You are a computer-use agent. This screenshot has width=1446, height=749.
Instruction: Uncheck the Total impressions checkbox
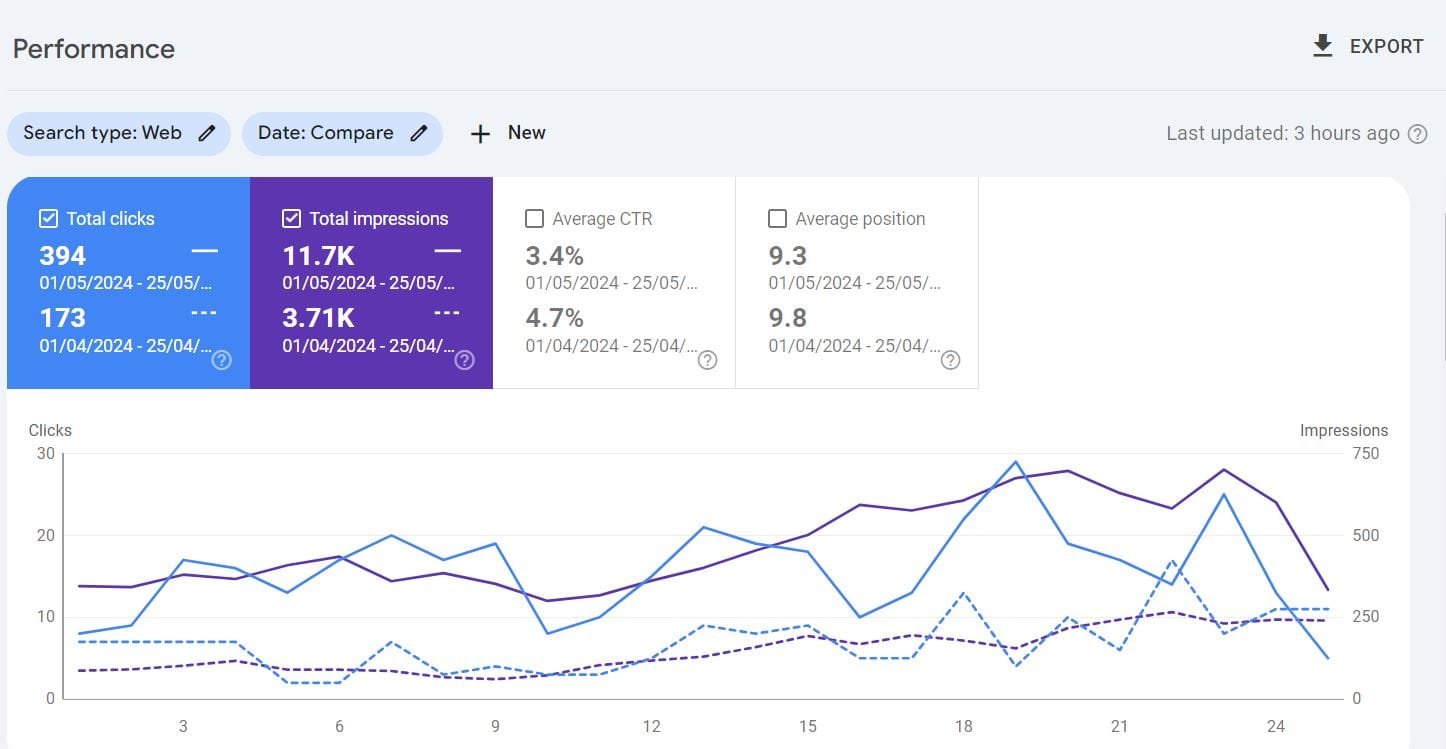(x=291, y=218)
